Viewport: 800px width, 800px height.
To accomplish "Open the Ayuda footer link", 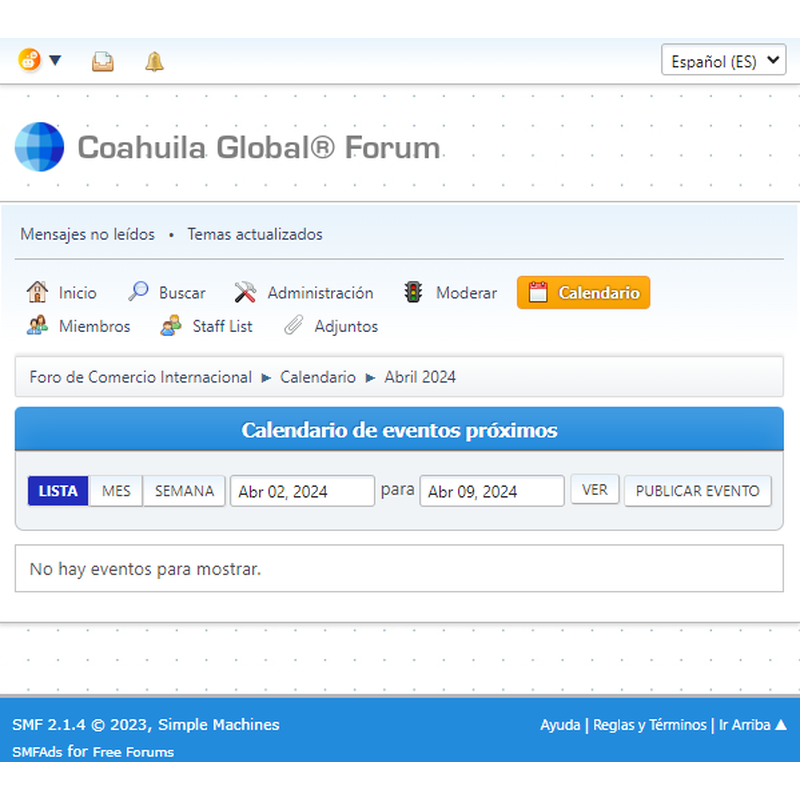I will pyautogui.click(x=560, y=724).
